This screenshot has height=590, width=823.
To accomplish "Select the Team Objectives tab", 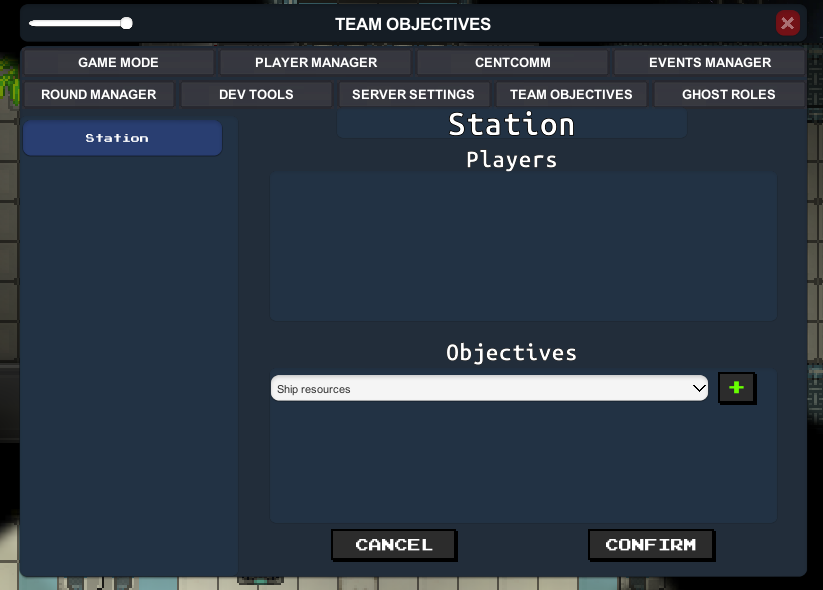I will pyautogui.click(x=571, y=94).
